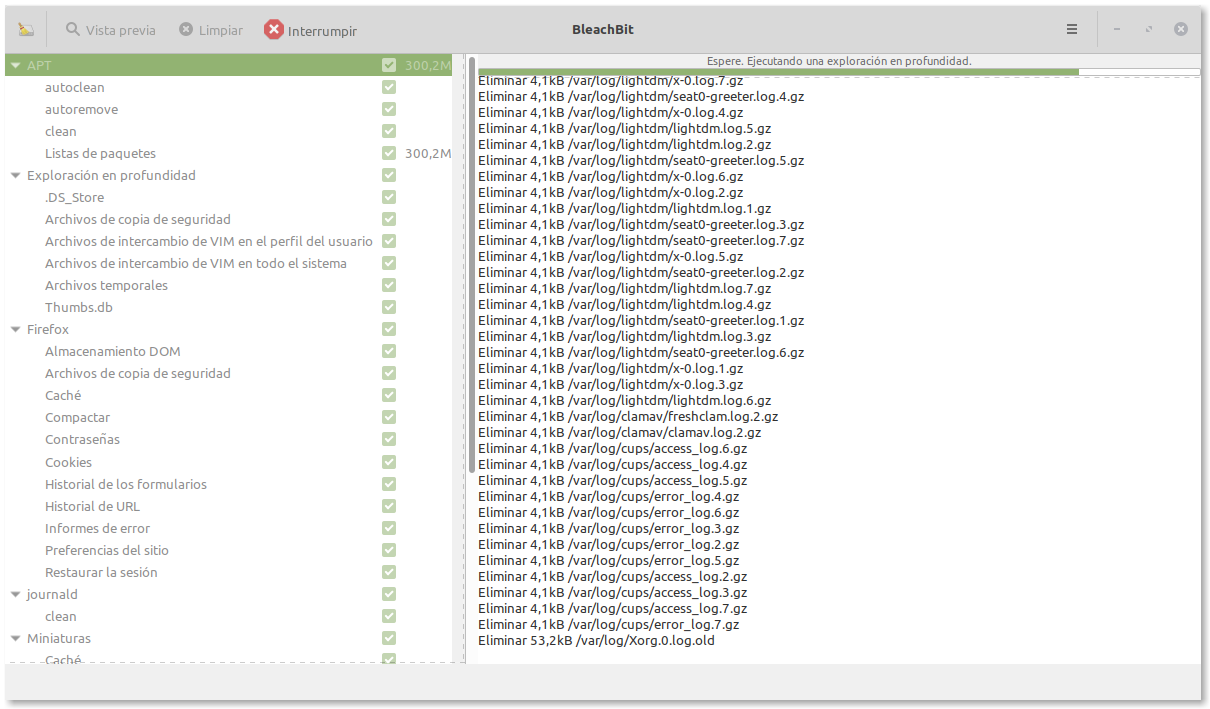Uncheck clean under journald
Viewport: 1210px width, 709px height.
(x=389, y=616)
